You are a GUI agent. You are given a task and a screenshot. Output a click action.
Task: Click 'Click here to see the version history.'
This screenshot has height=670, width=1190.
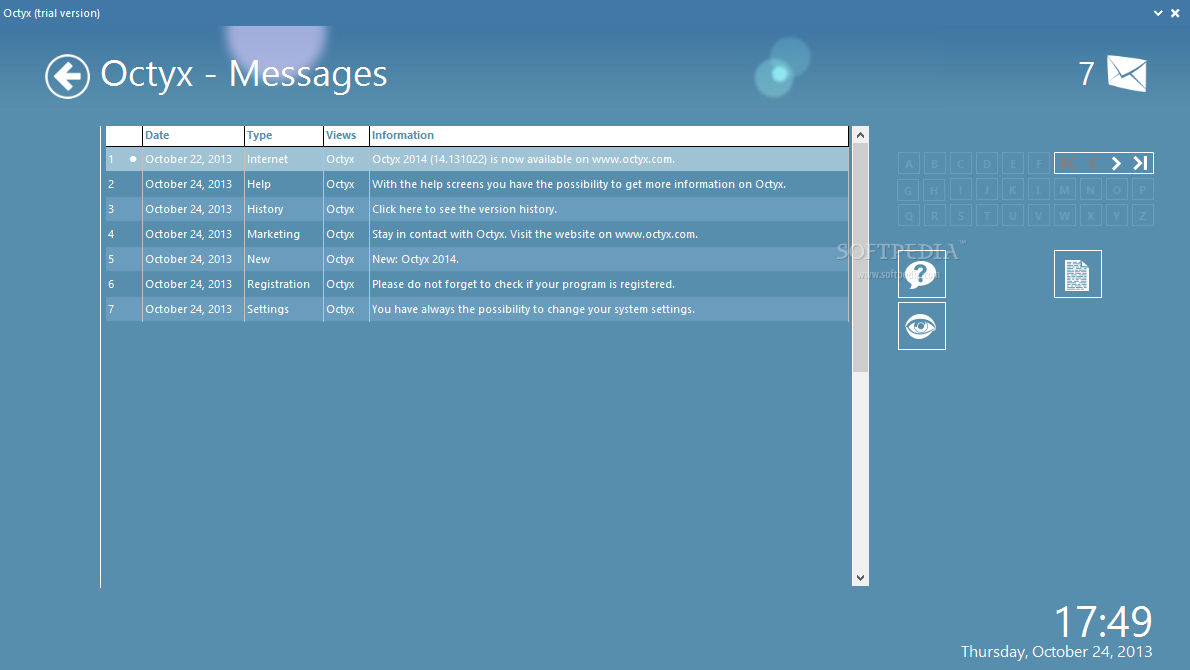coord(464,209)
